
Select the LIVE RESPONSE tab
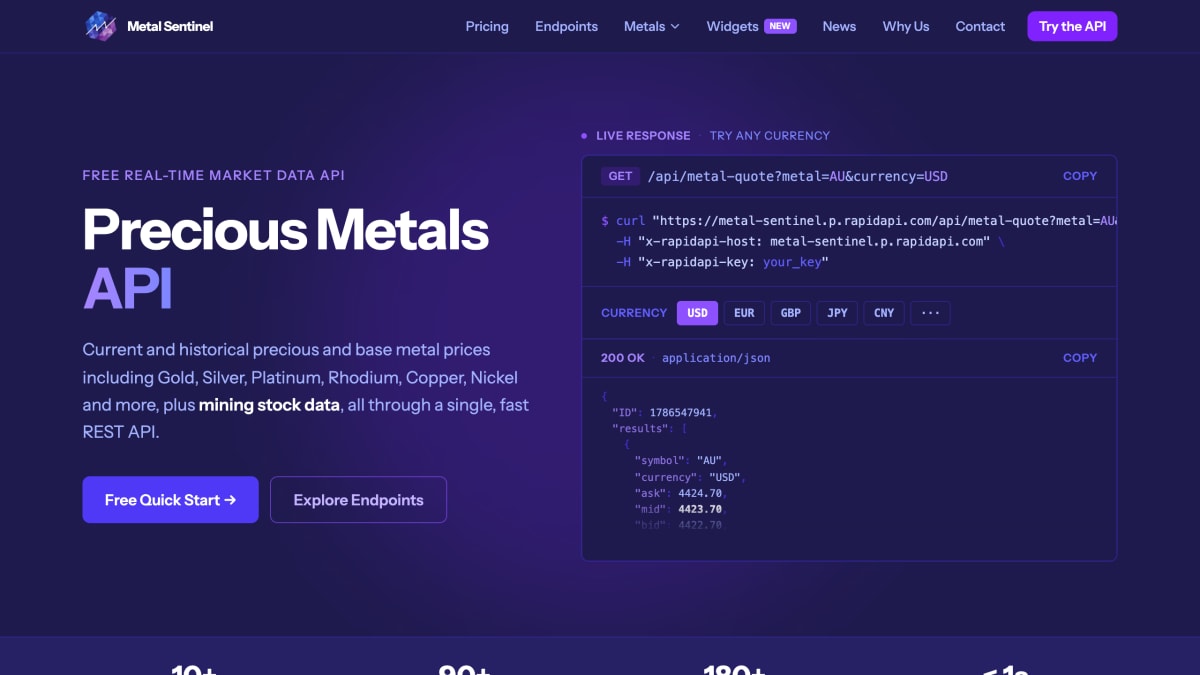point(643,135)
